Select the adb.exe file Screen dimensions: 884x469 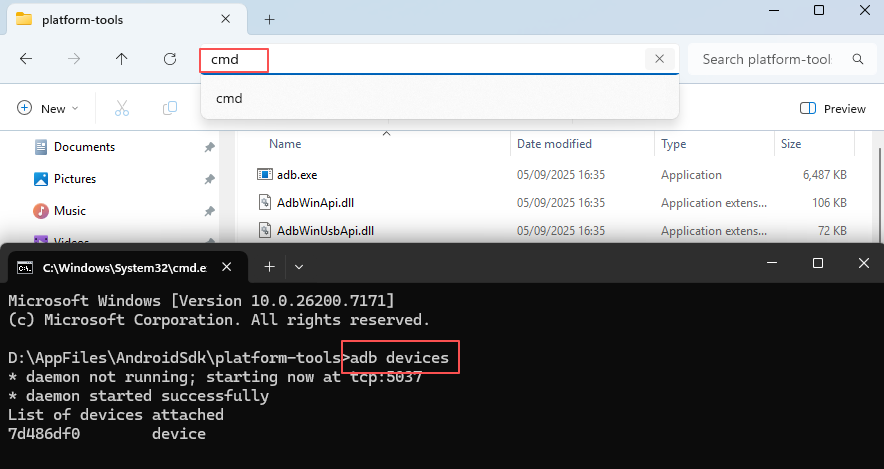coord(296,175)
